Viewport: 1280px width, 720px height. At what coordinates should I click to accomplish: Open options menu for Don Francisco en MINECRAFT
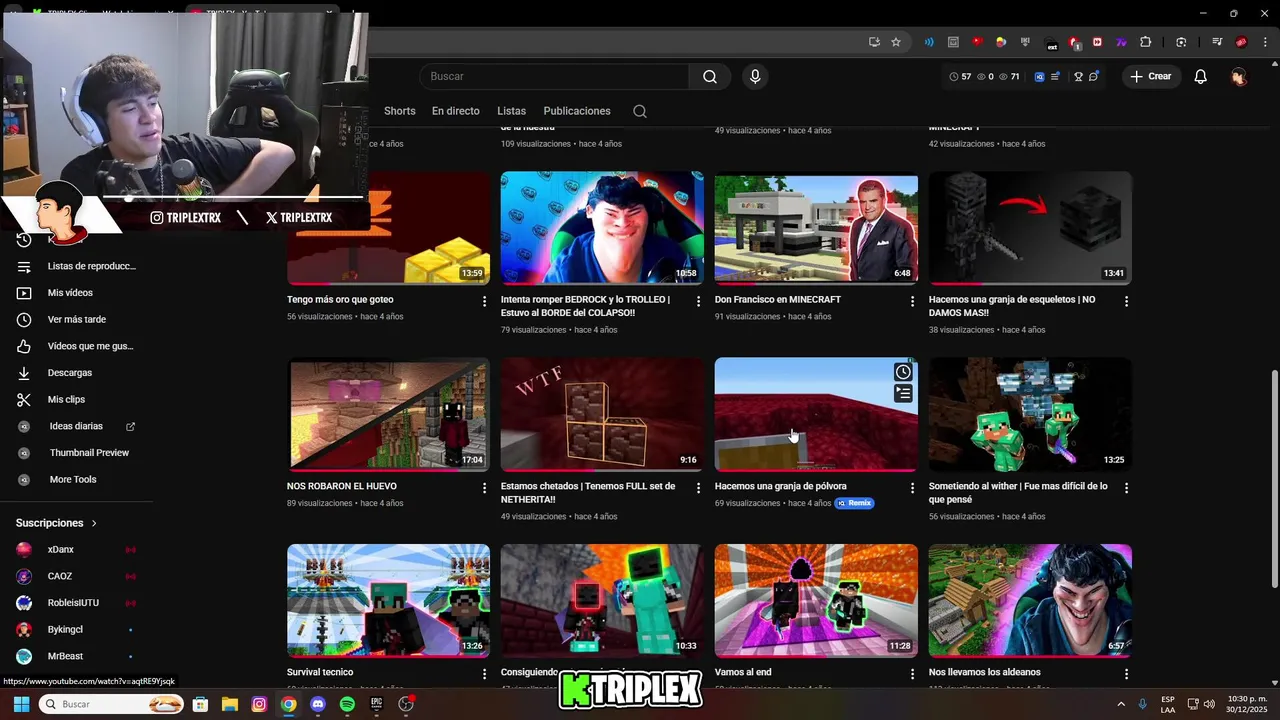pyautogui.click(x=912, y=301)
